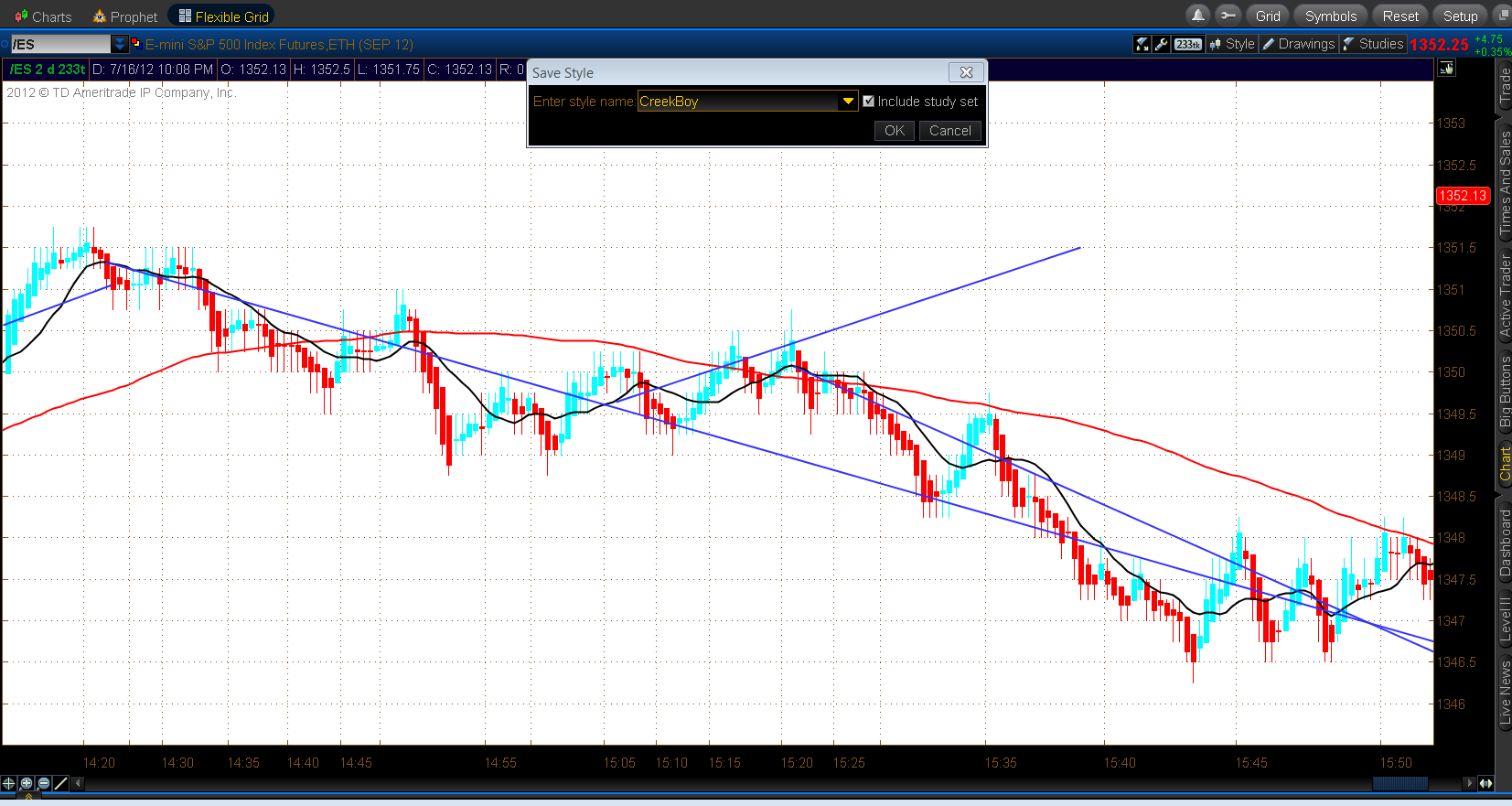Open the detach window icon at top-right corner
1512x806 pixels.
tap(1502, 16)
